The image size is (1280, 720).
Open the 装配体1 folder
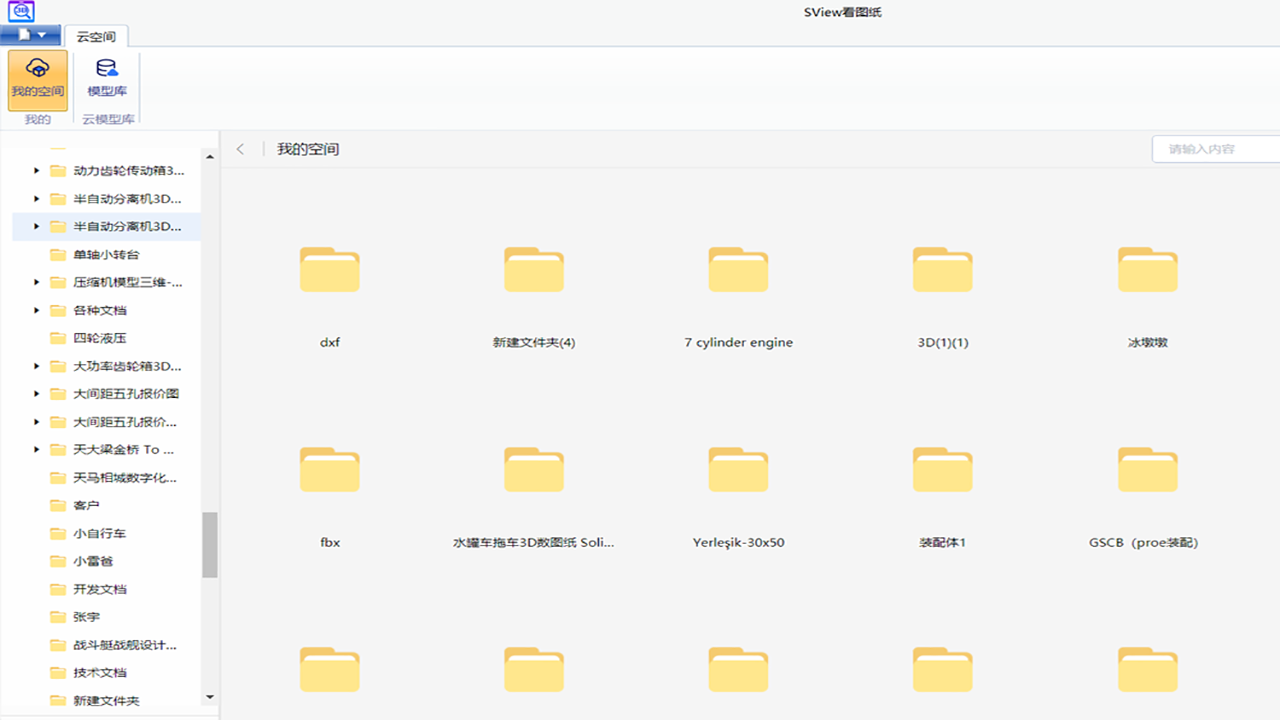(942, 469)
